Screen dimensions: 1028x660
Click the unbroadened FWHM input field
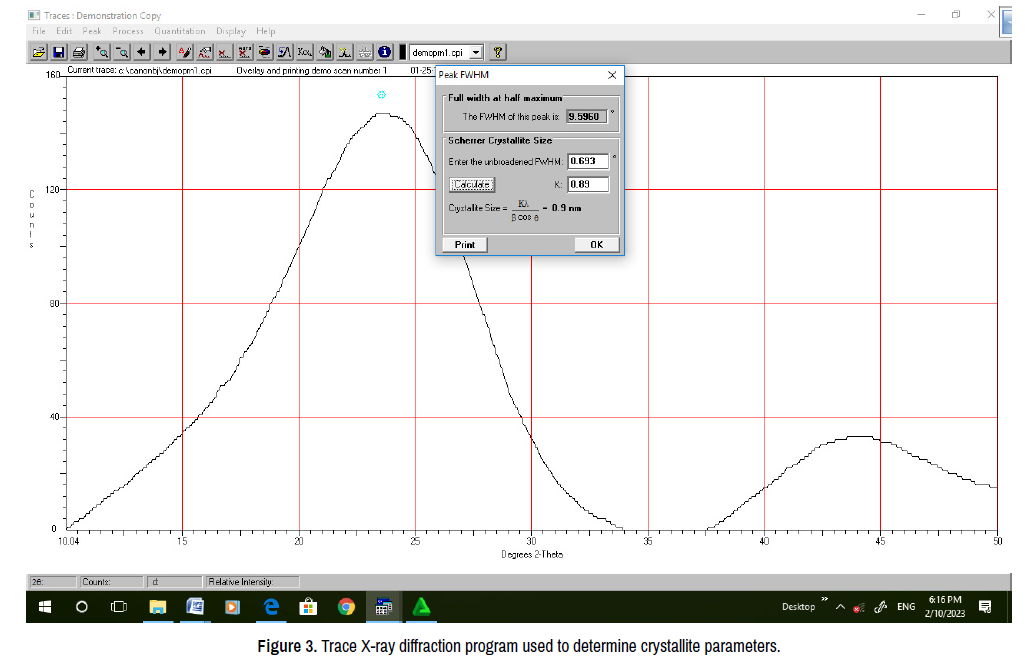pyautogui.click(x=587, y=161)
